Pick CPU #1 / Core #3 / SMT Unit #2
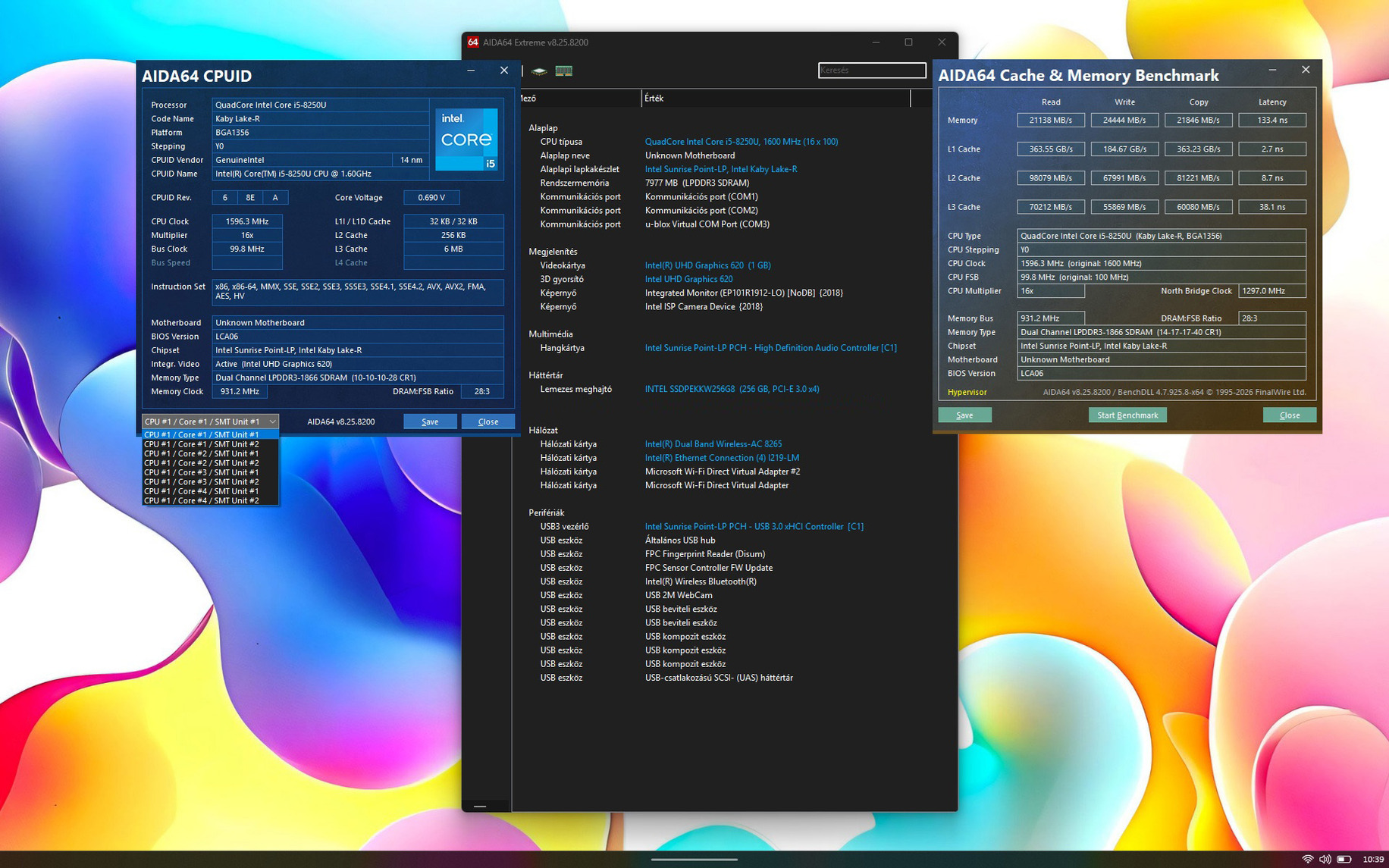Screen dimensions: 1389x868 coord(210,482)
